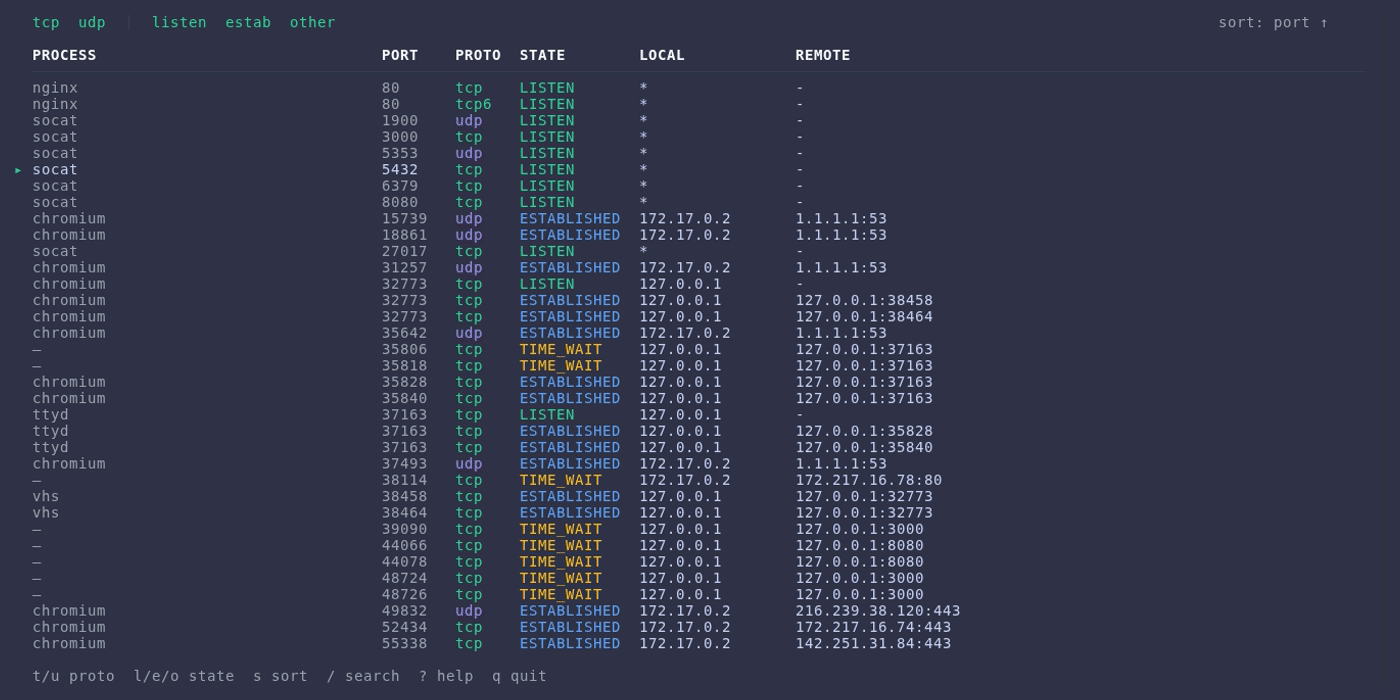Sort connections by STATE column
1400x700 pixels.
[541, 54]
